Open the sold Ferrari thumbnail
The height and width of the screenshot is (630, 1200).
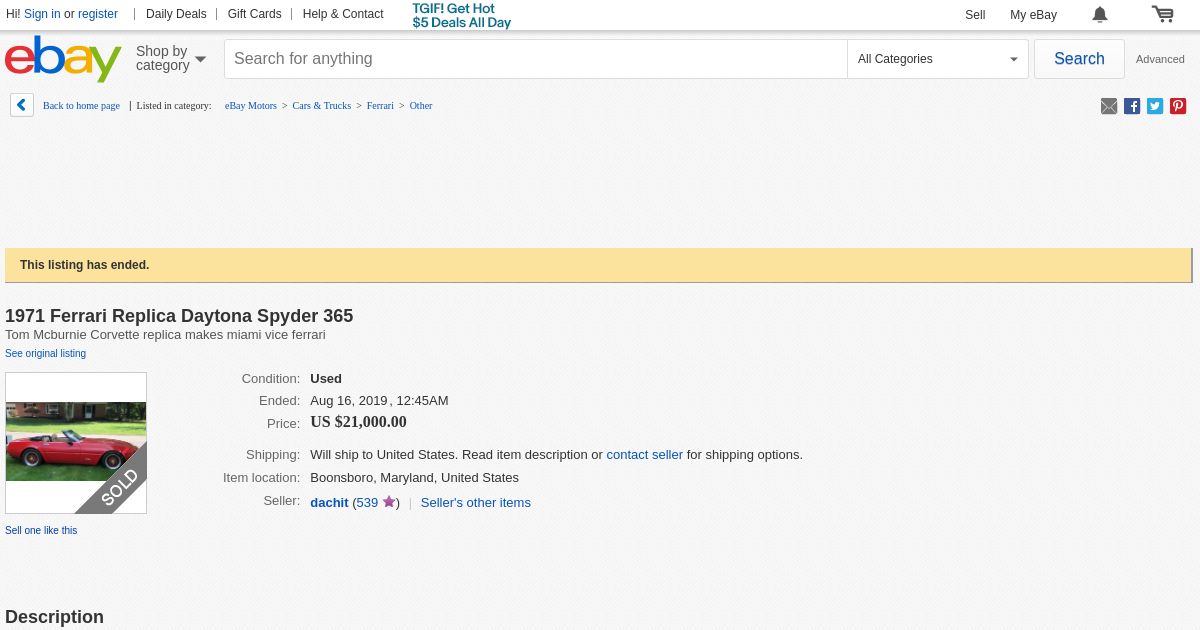pos(76,443)
